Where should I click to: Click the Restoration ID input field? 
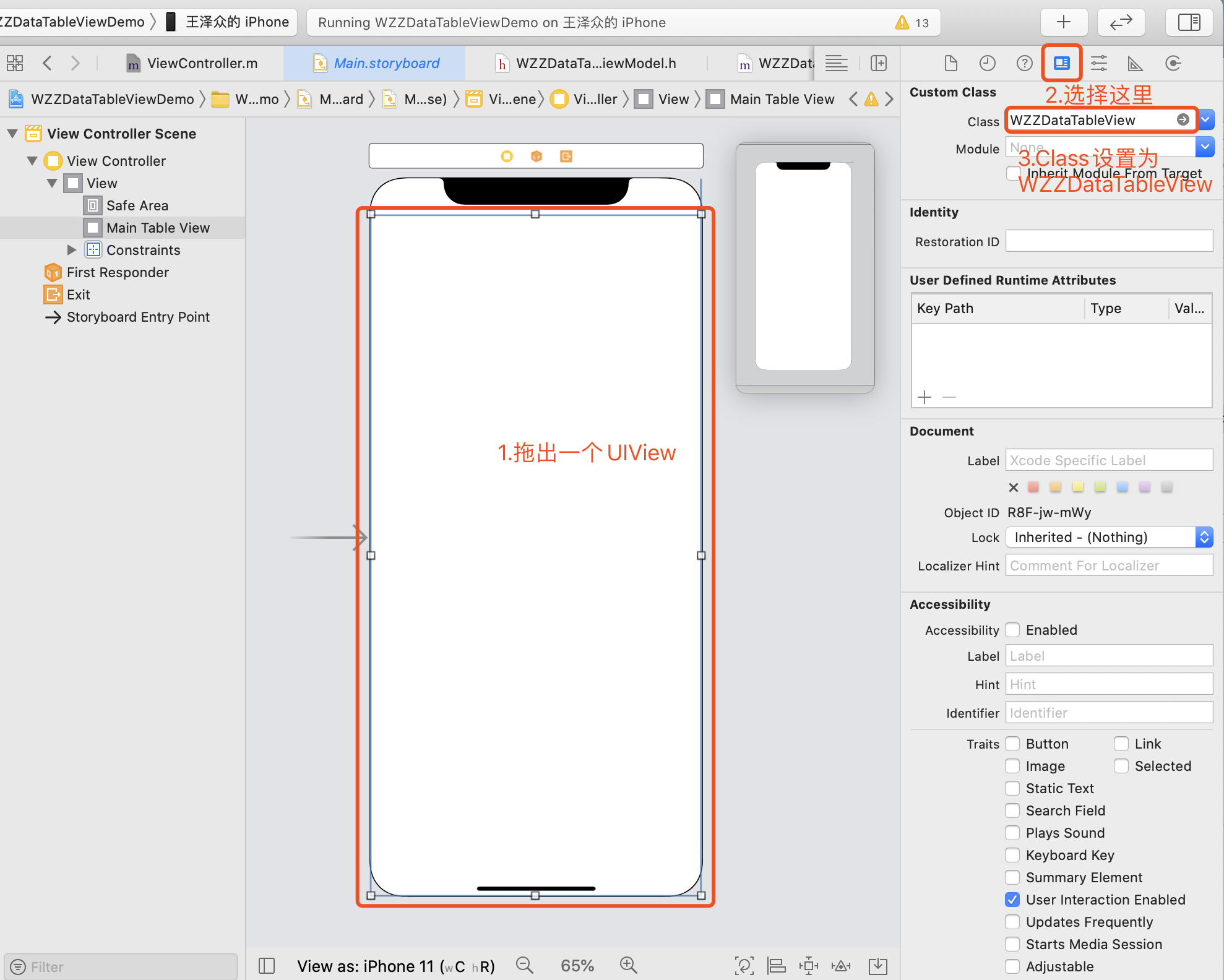pyautogui.click(x=1108, y=241)
